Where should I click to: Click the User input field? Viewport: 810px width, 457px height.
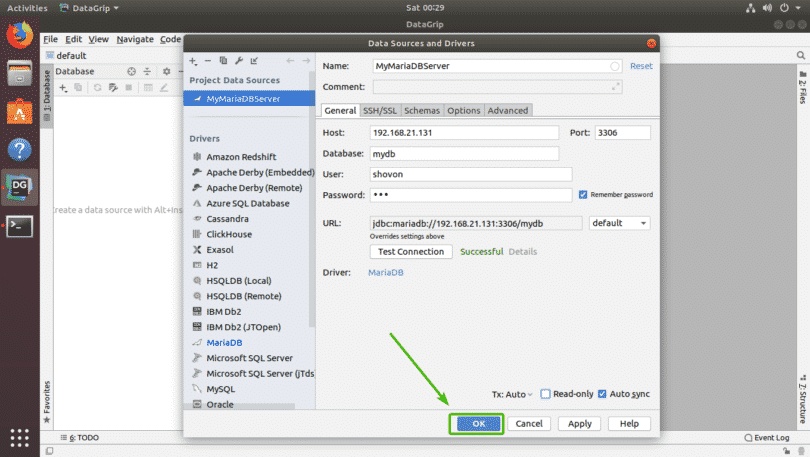tap(471, 175)
